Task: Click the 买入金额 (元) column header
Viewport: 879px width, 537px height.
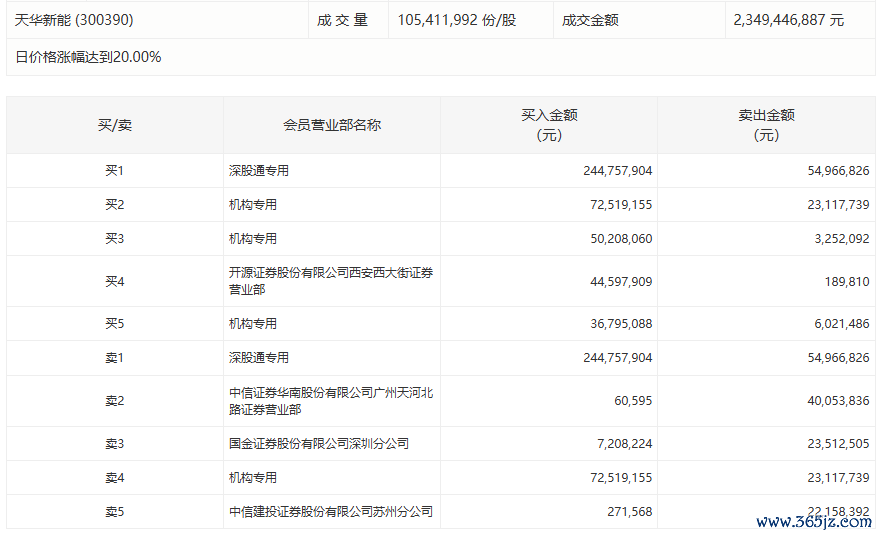Action: [x=549, y=125]
